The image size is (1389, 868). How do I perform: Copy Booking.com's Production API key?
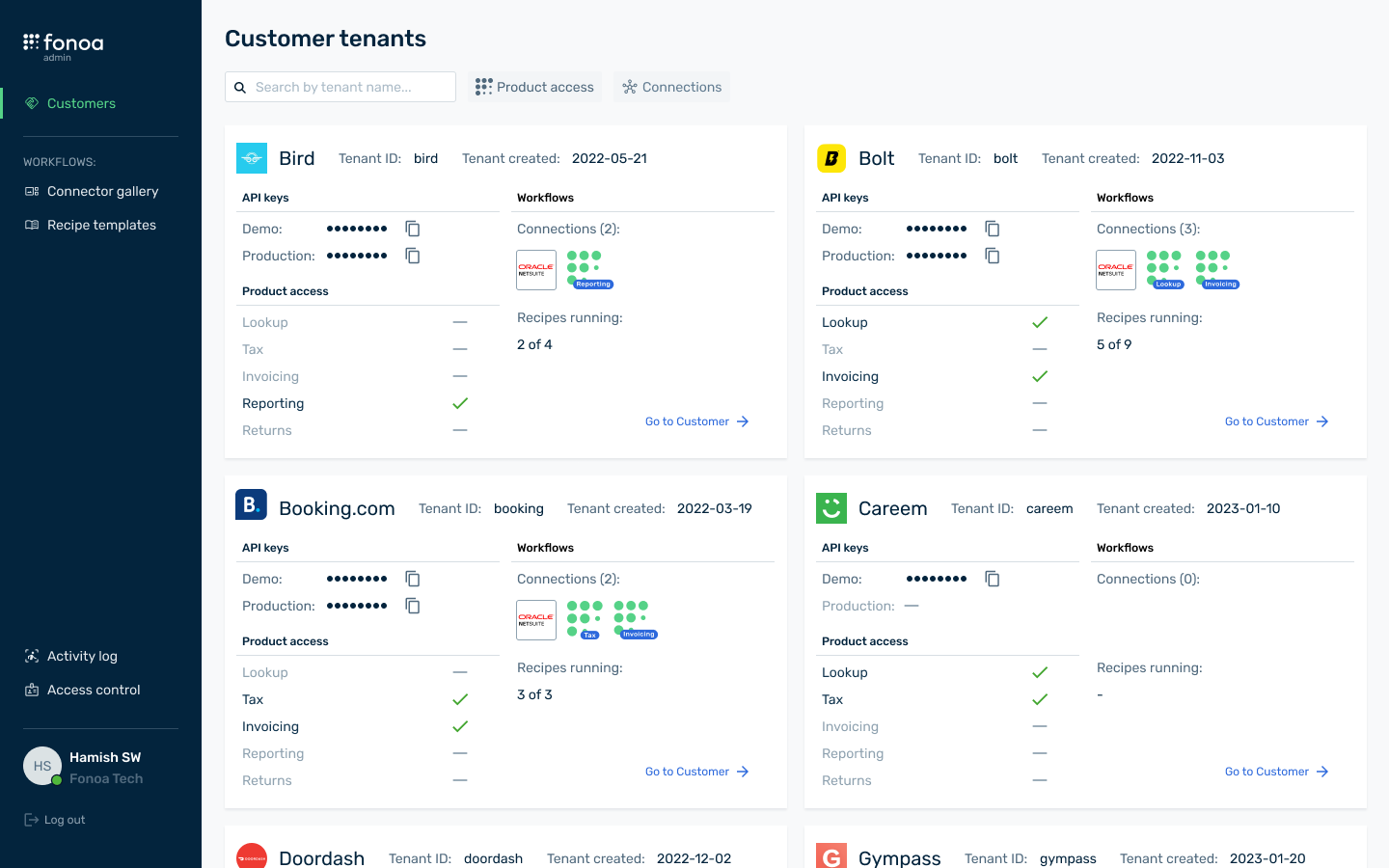click(413, 606)
